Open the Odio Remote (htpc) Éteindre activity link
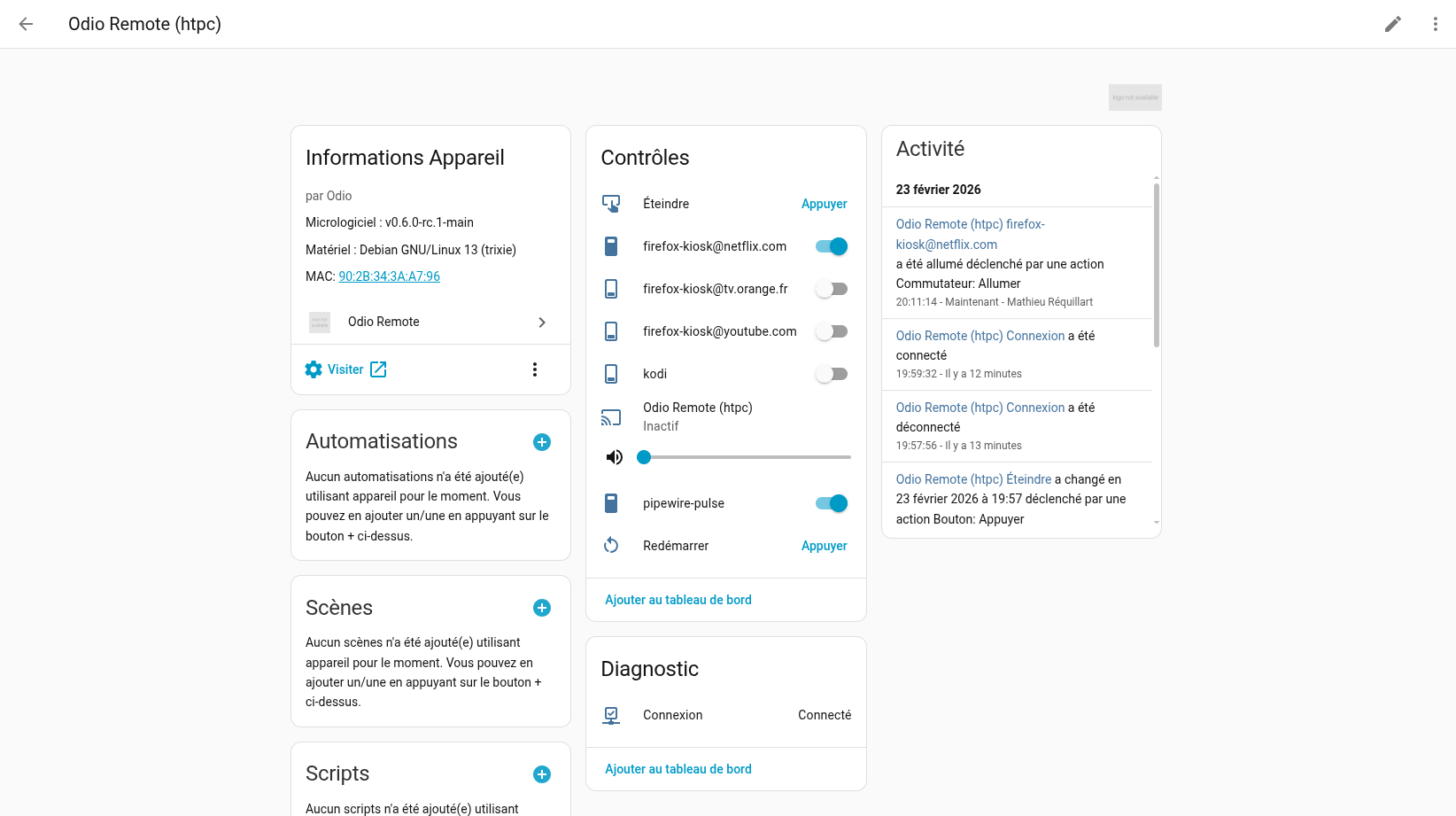 [x=973, y=479]
